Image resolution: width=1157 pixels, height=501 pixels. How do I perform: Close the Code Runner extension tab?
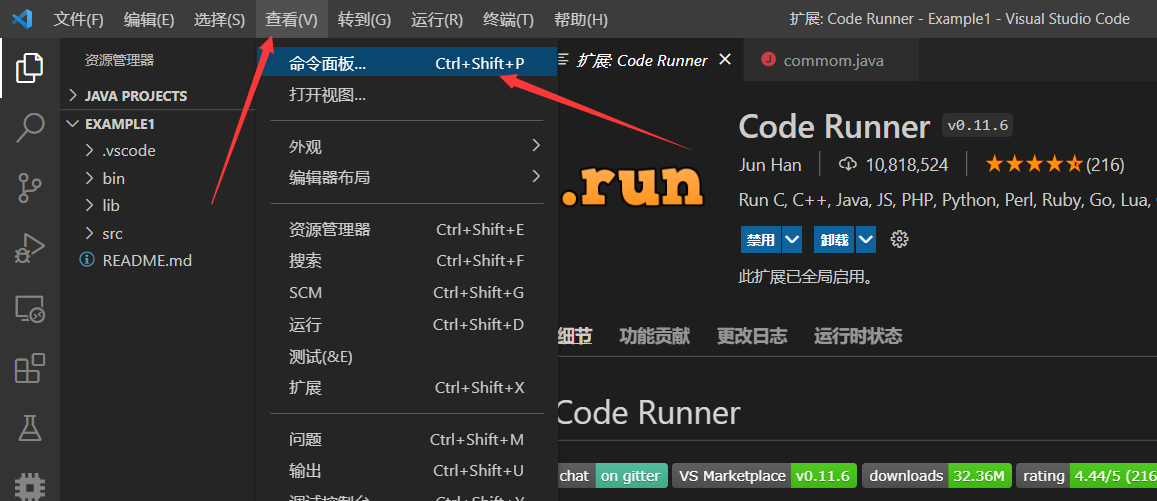click(x=725, y=60)
